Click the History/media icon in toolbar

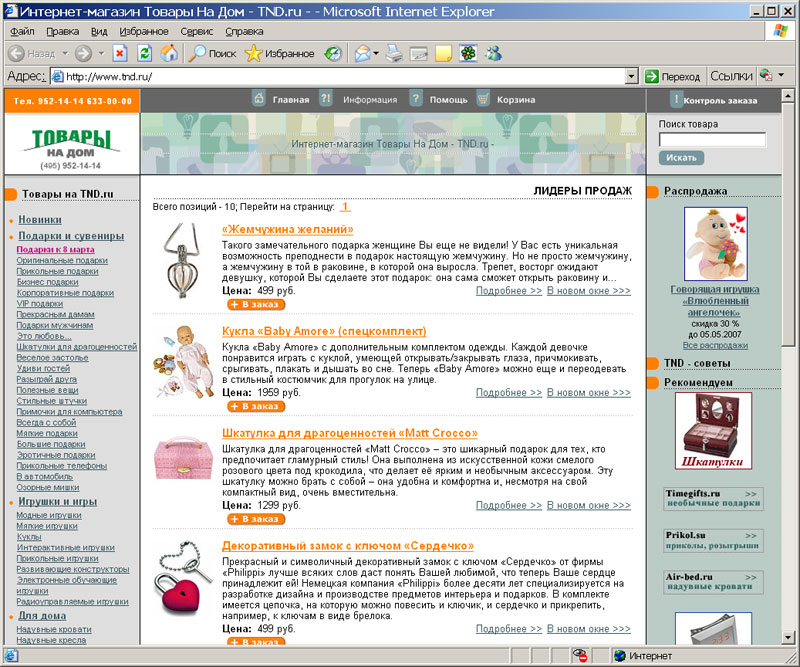pyautogui.click(x=333, y=53)
